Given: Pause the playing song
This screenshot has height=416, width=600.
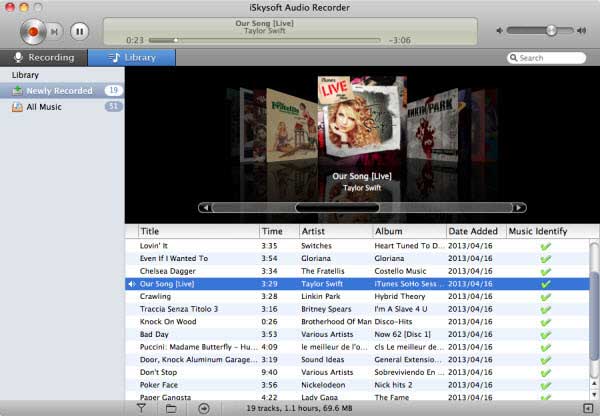Looking at the screenshot, I should [x=80, y=31].
